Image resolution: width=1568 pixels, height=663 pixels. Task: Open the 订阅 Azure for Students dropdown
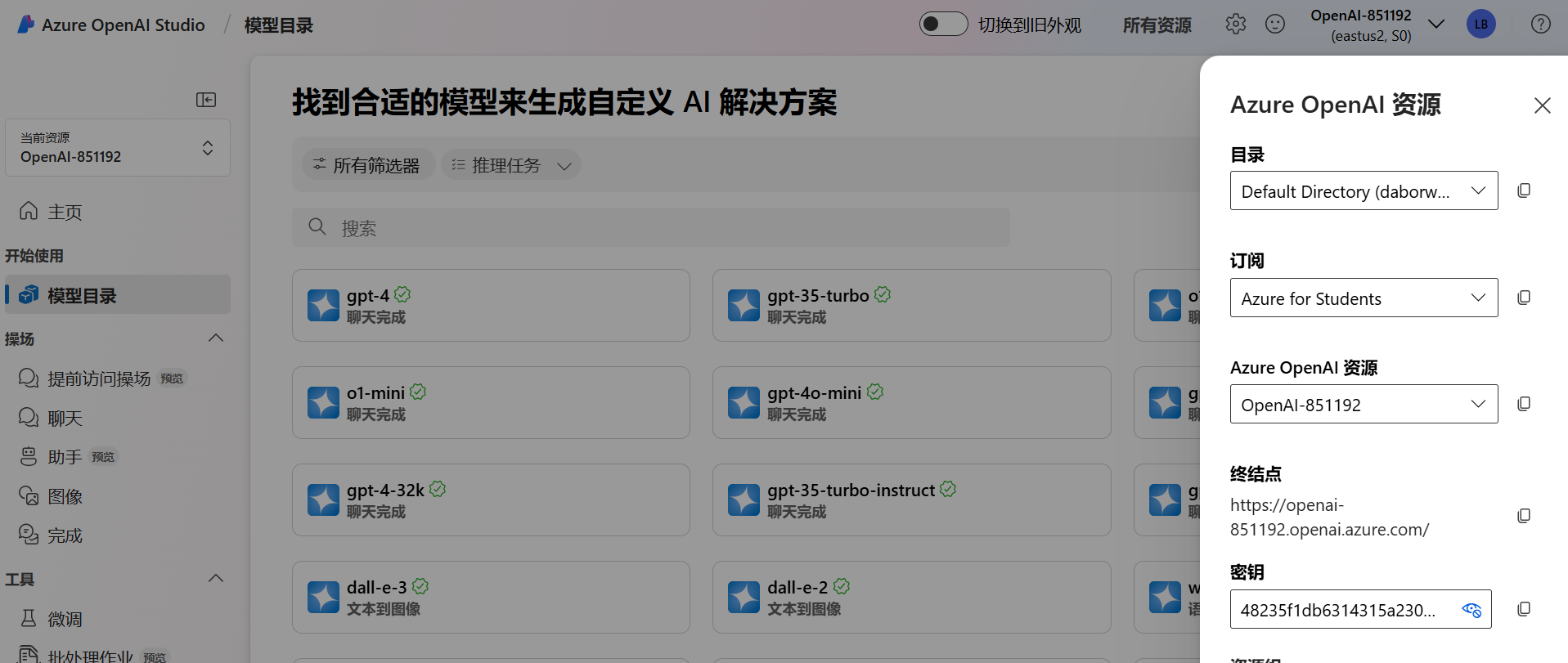click(x=1364, y=298)
